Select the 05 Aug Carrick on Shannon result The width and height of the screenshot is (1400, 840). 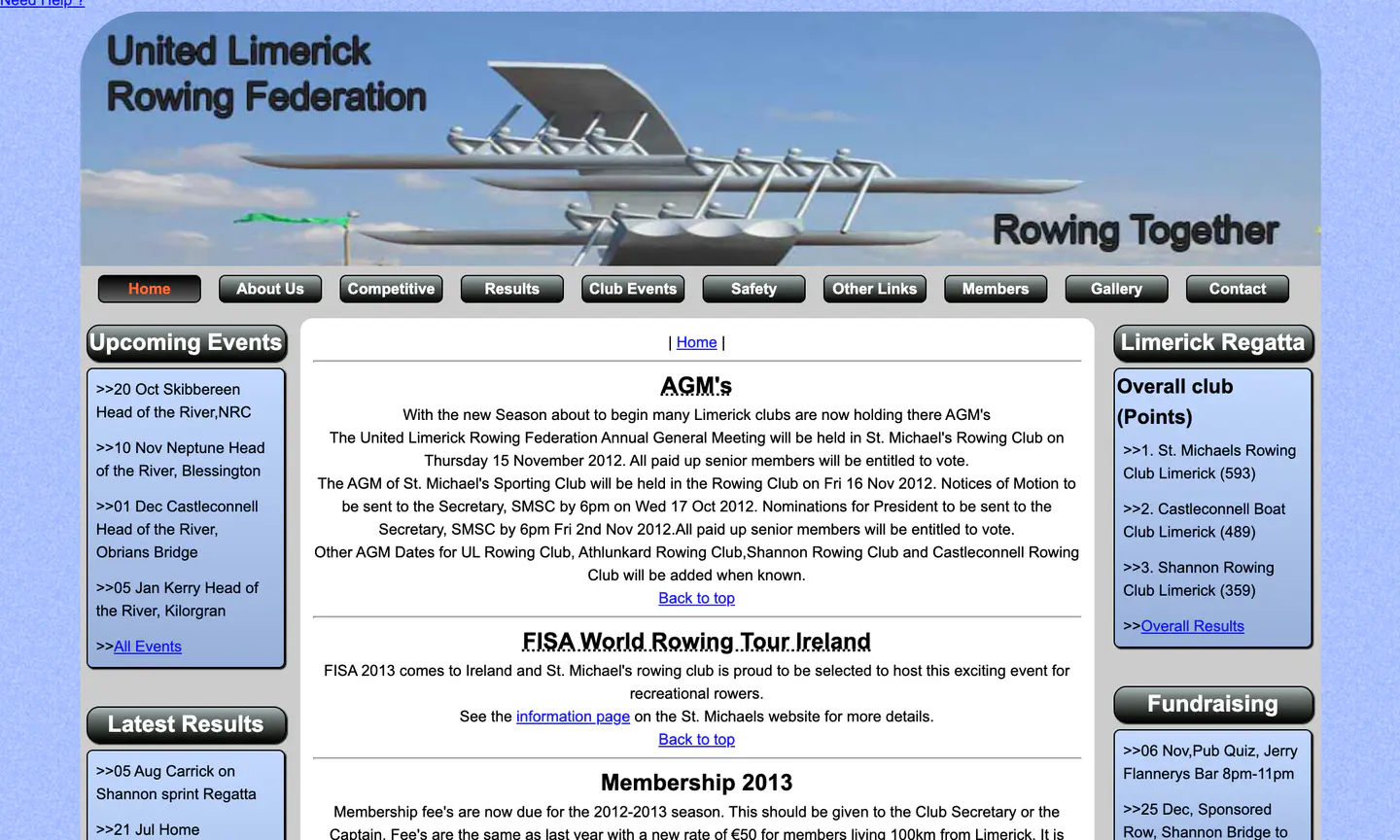point(176,783)
